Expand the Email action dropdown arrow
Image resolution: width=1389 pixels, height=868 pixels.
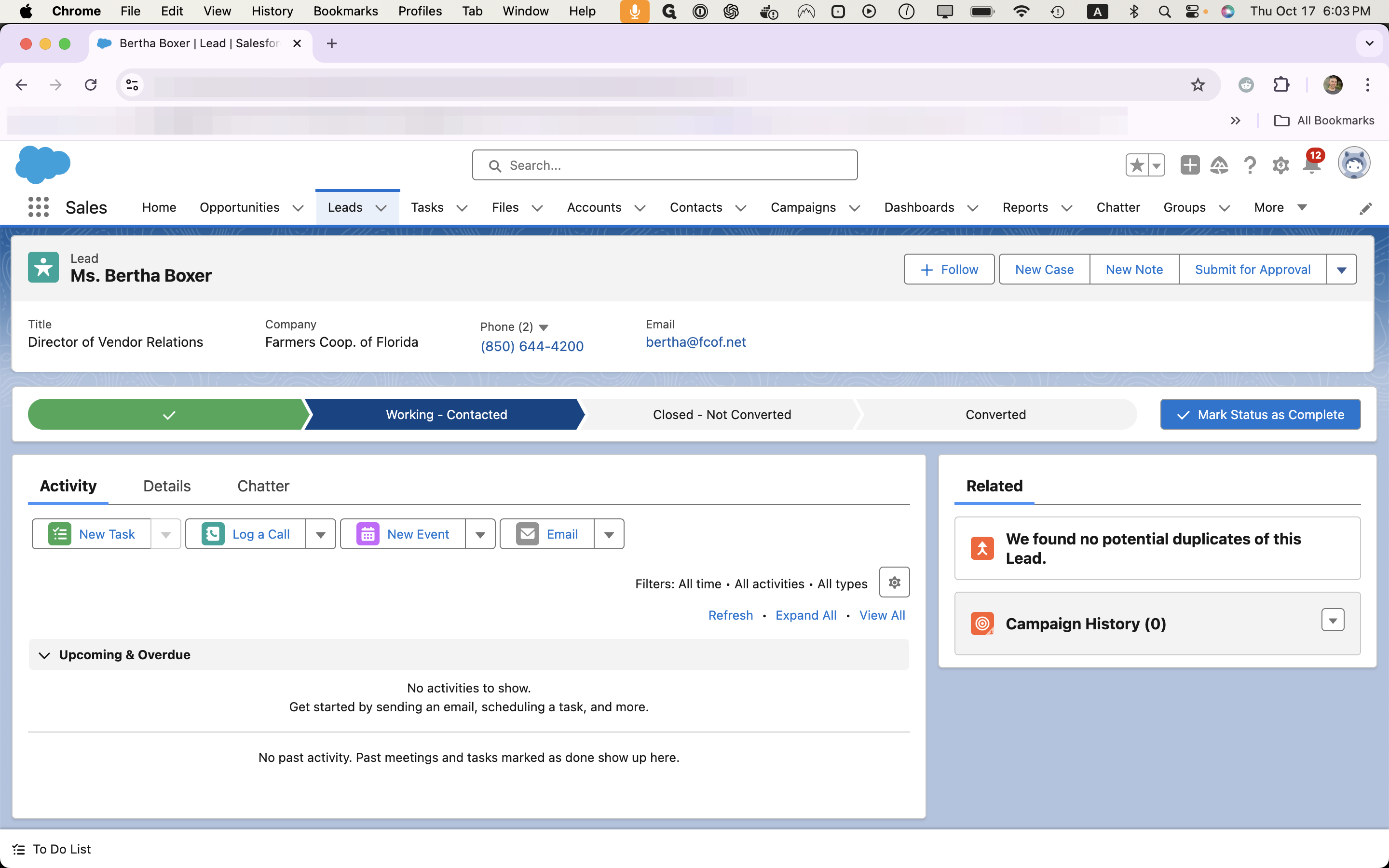[609, 534]
